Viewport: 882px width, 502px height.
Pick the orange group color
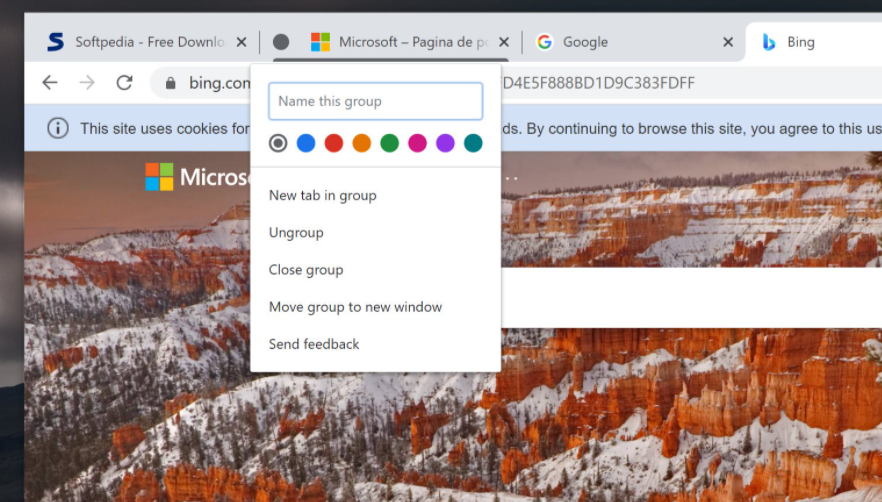point(362,143)
